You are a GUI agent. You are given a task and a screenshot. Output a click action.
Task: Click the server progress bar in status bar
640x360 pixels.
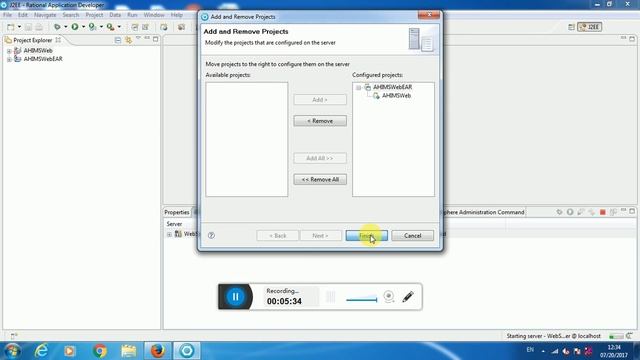coord(616,336)
